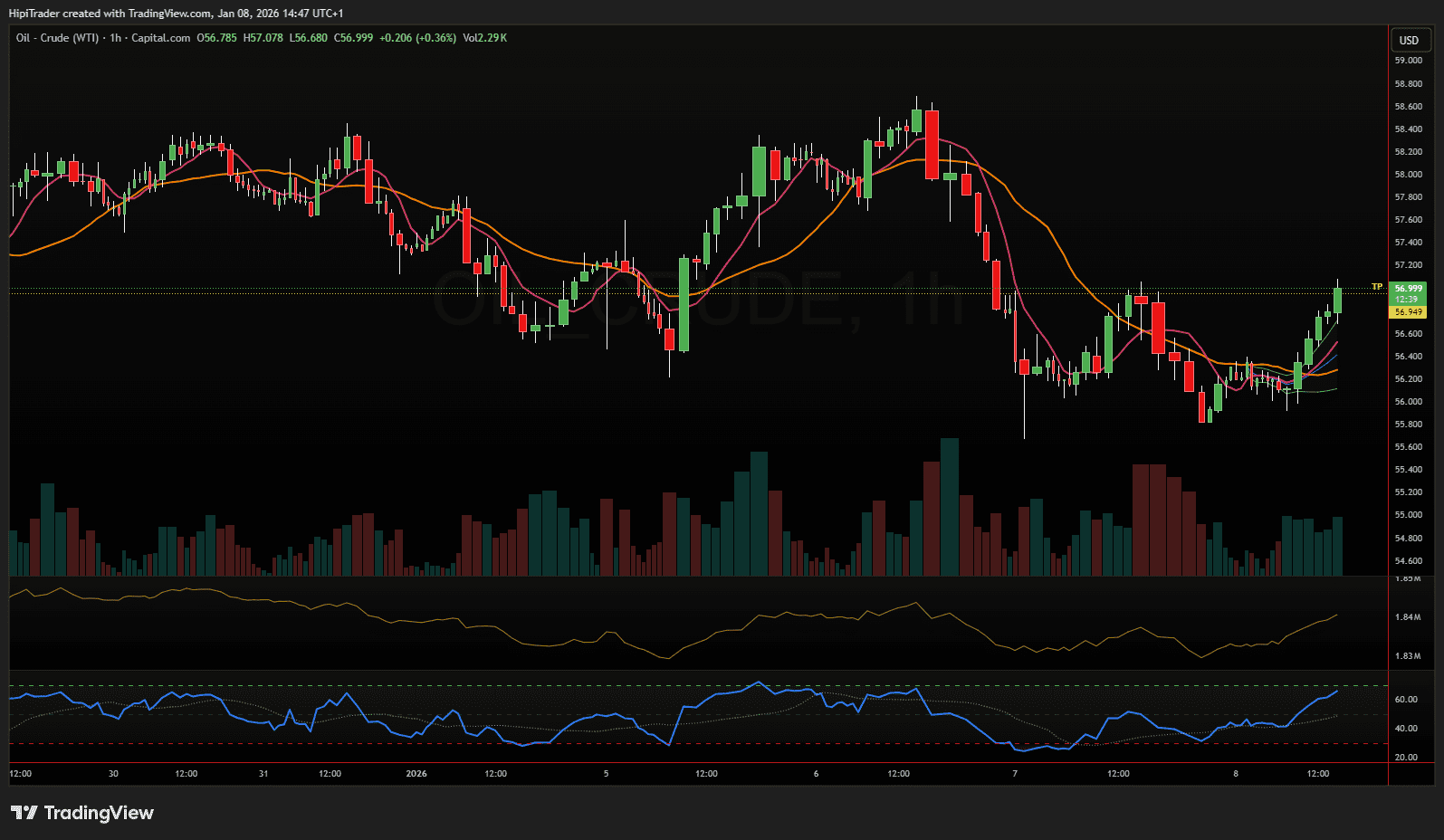Viewport: 1444px width, 840px height.
Task: Click the Capital.com source in legend
Action: (160, 38)
